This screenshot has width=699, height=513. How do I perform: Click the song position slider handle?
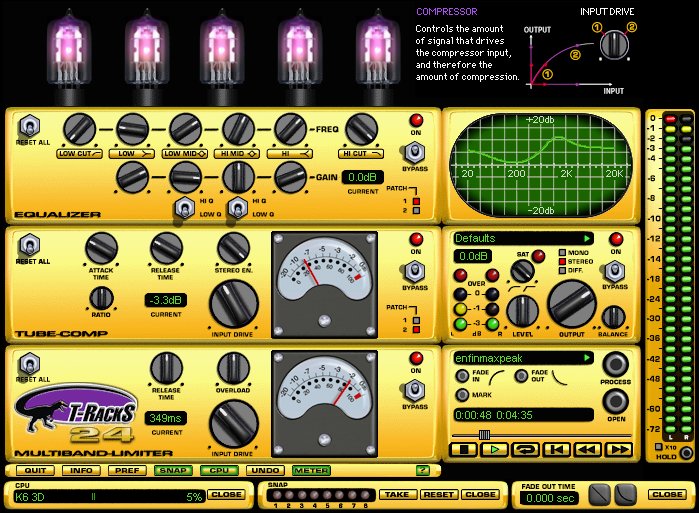[484, 435]
